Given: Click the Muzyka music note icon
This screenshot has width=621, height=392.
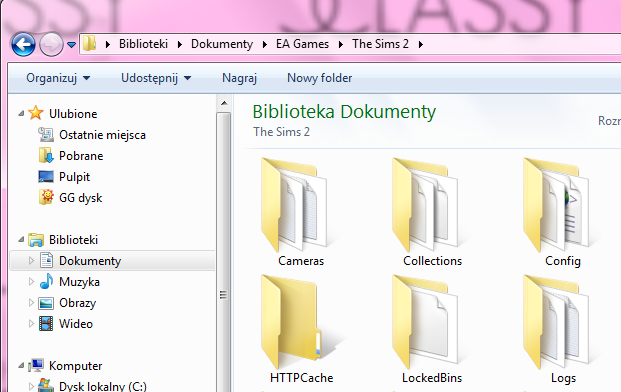Looking at the screenshot, I should [x=46, y=281].
